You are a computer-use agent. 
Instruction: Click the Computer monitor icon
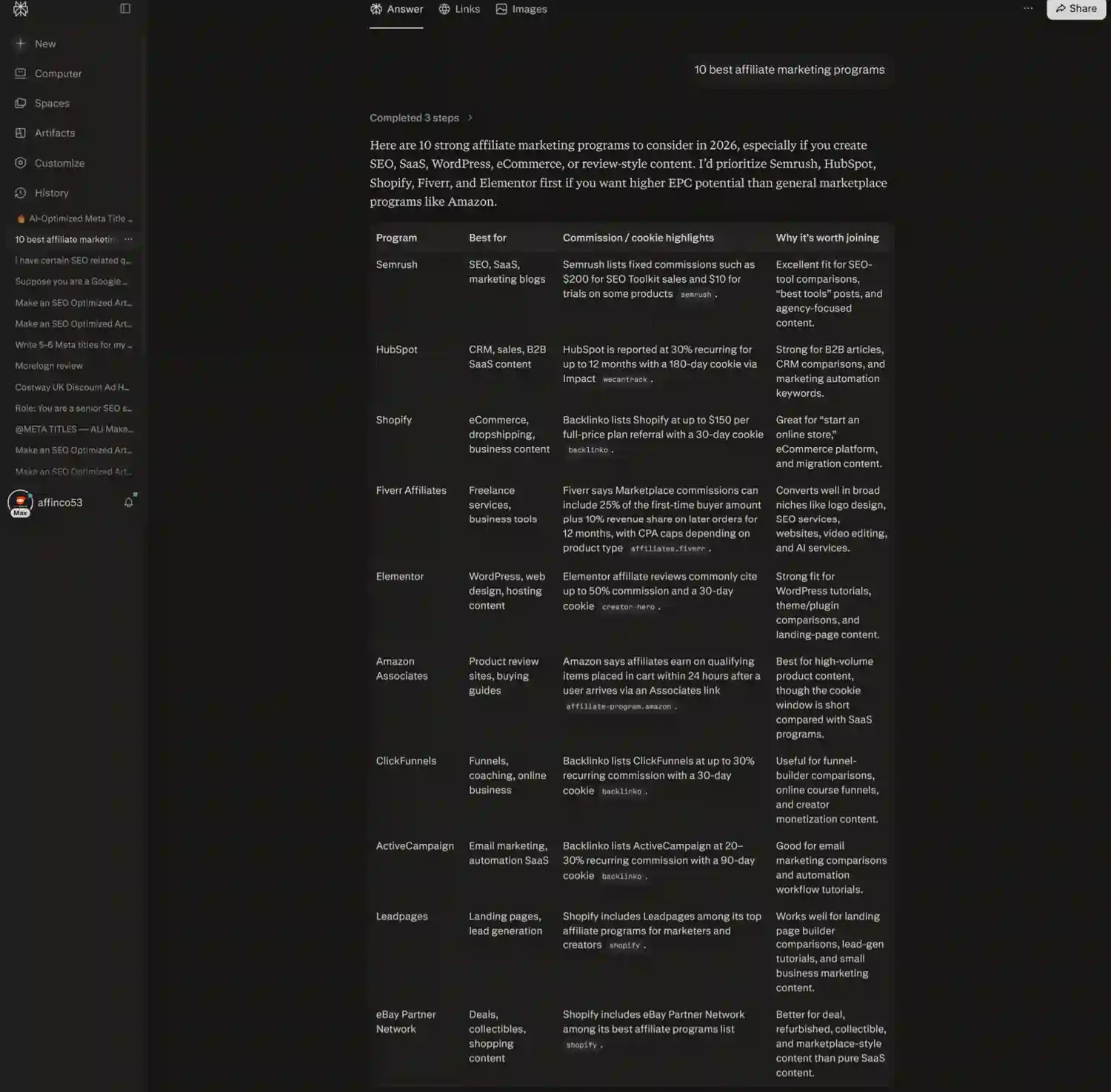click(x=21, y=73)
